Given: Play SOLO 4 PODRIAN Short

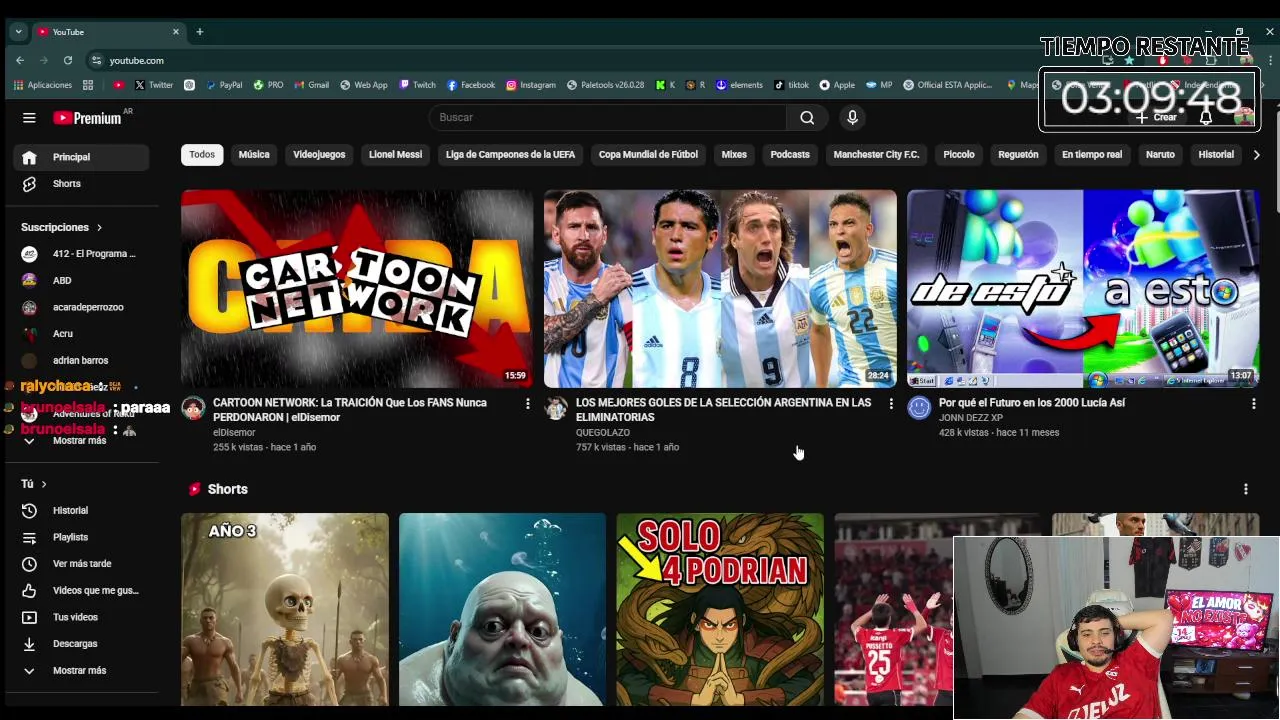Looking at the screenshot, I should 720,610.
